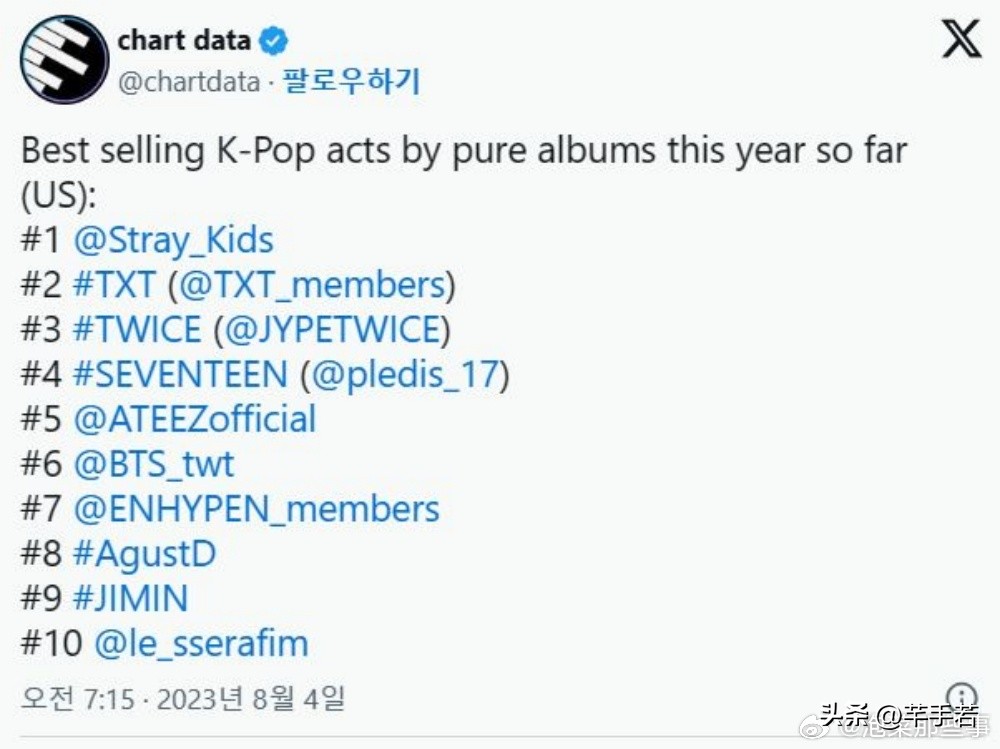Open the @Stray_Kids mention at rank #1
This screenshot has width=1000, height=749.
tap(175, 240)
